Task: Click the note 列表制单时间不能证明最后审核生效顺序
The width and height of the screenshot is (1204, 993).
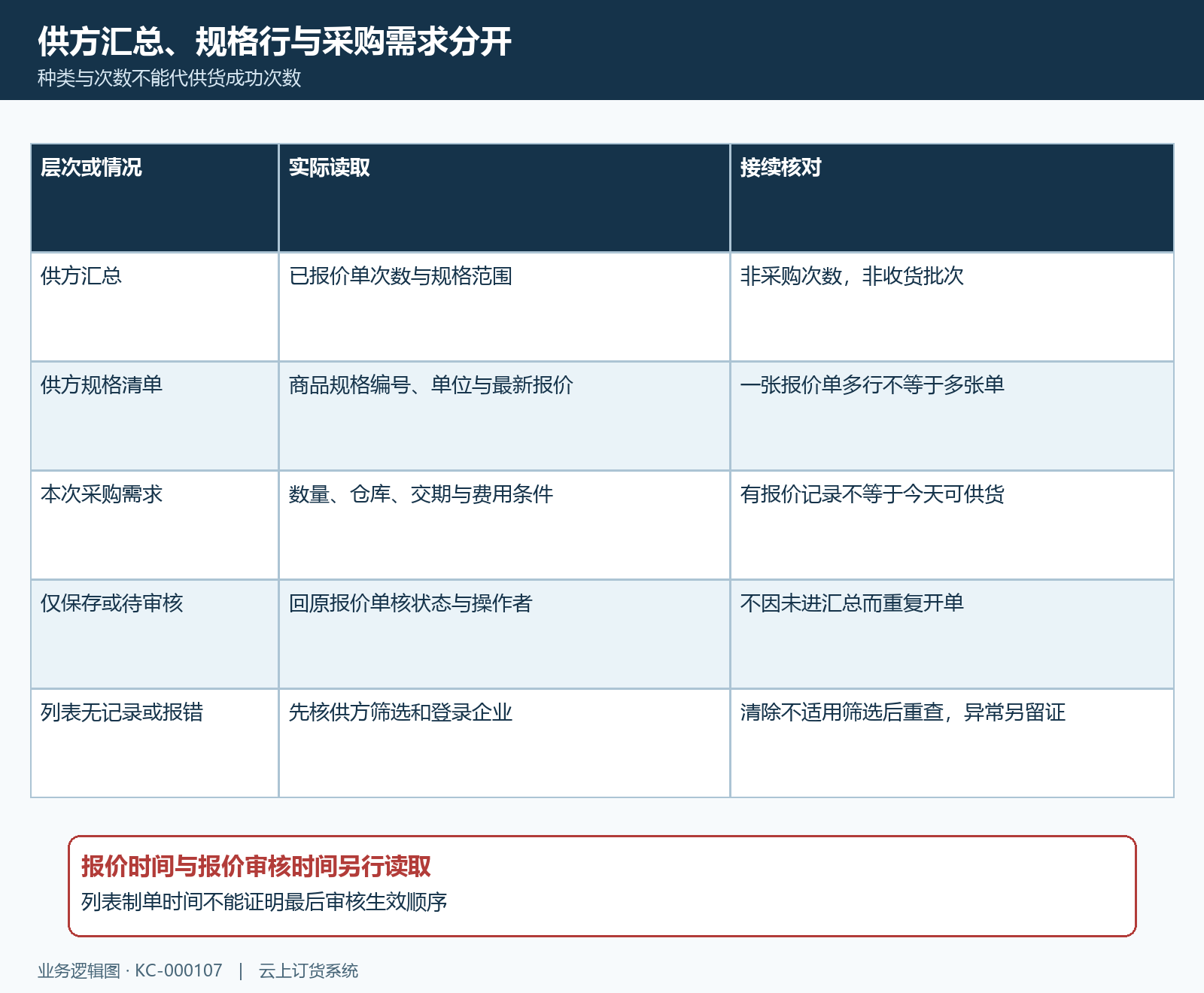Action: 264,902
